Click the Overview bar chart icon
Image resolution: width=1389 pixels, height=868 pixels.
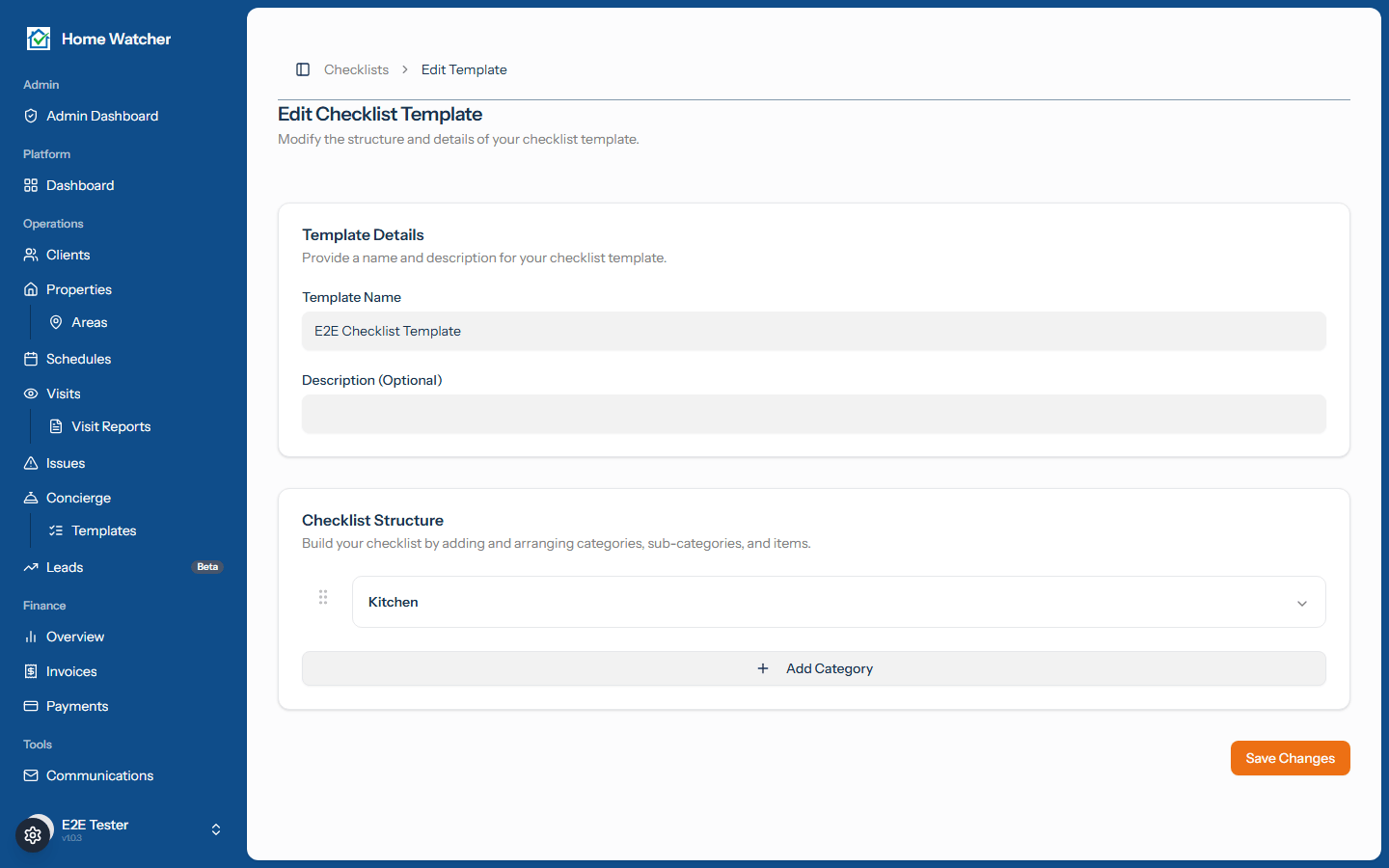[x=31, y=637]
